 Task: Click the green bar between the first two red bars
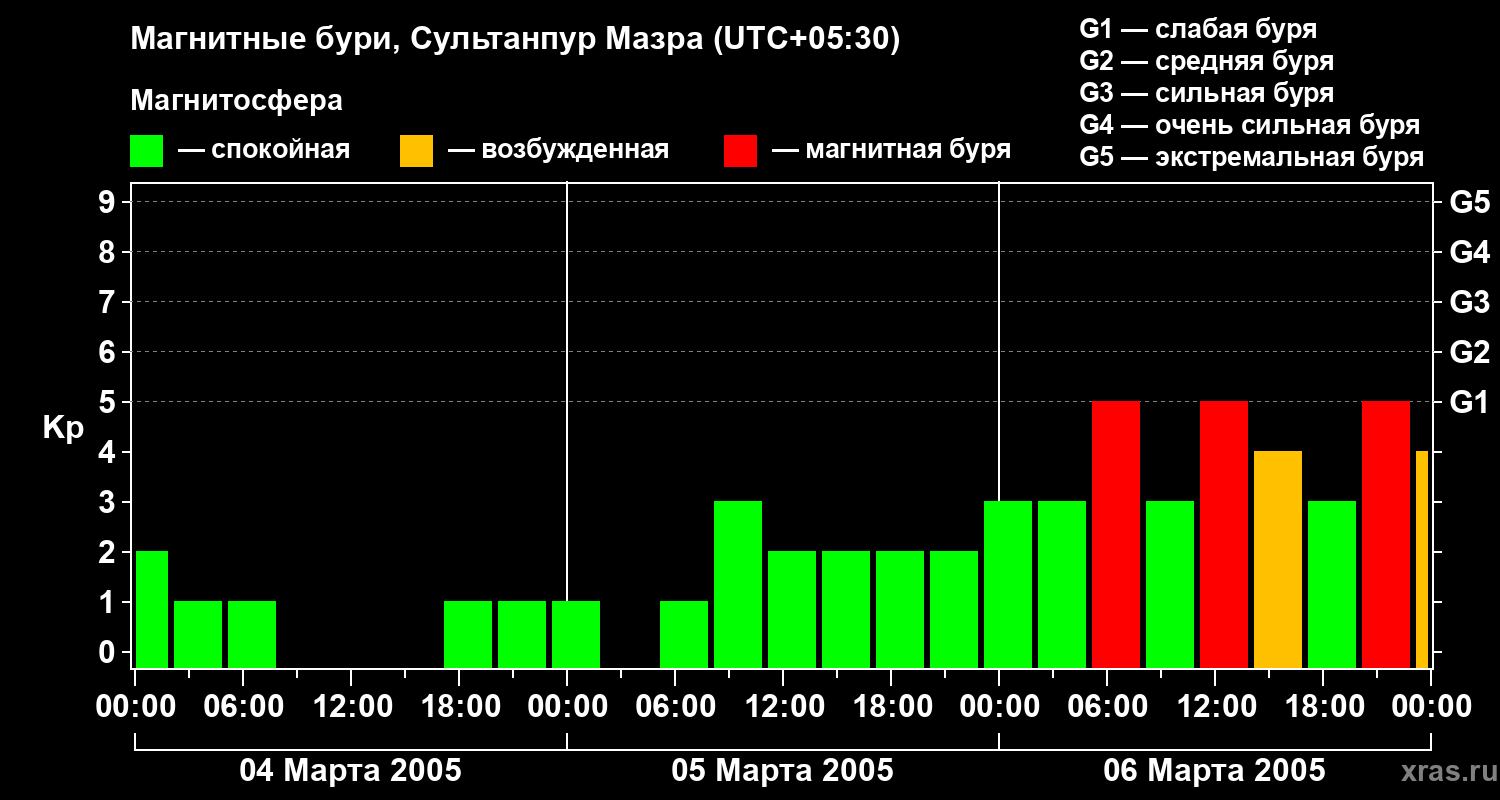(1170, 584)
